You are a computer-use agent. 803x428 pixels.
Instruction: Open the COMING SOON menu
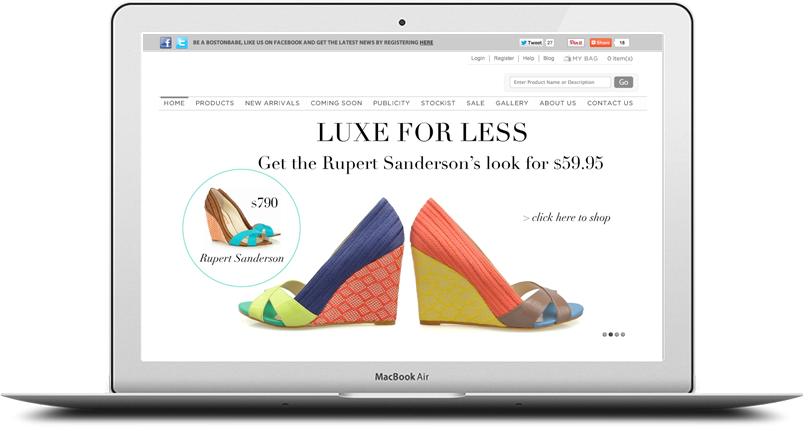point(336,103)
